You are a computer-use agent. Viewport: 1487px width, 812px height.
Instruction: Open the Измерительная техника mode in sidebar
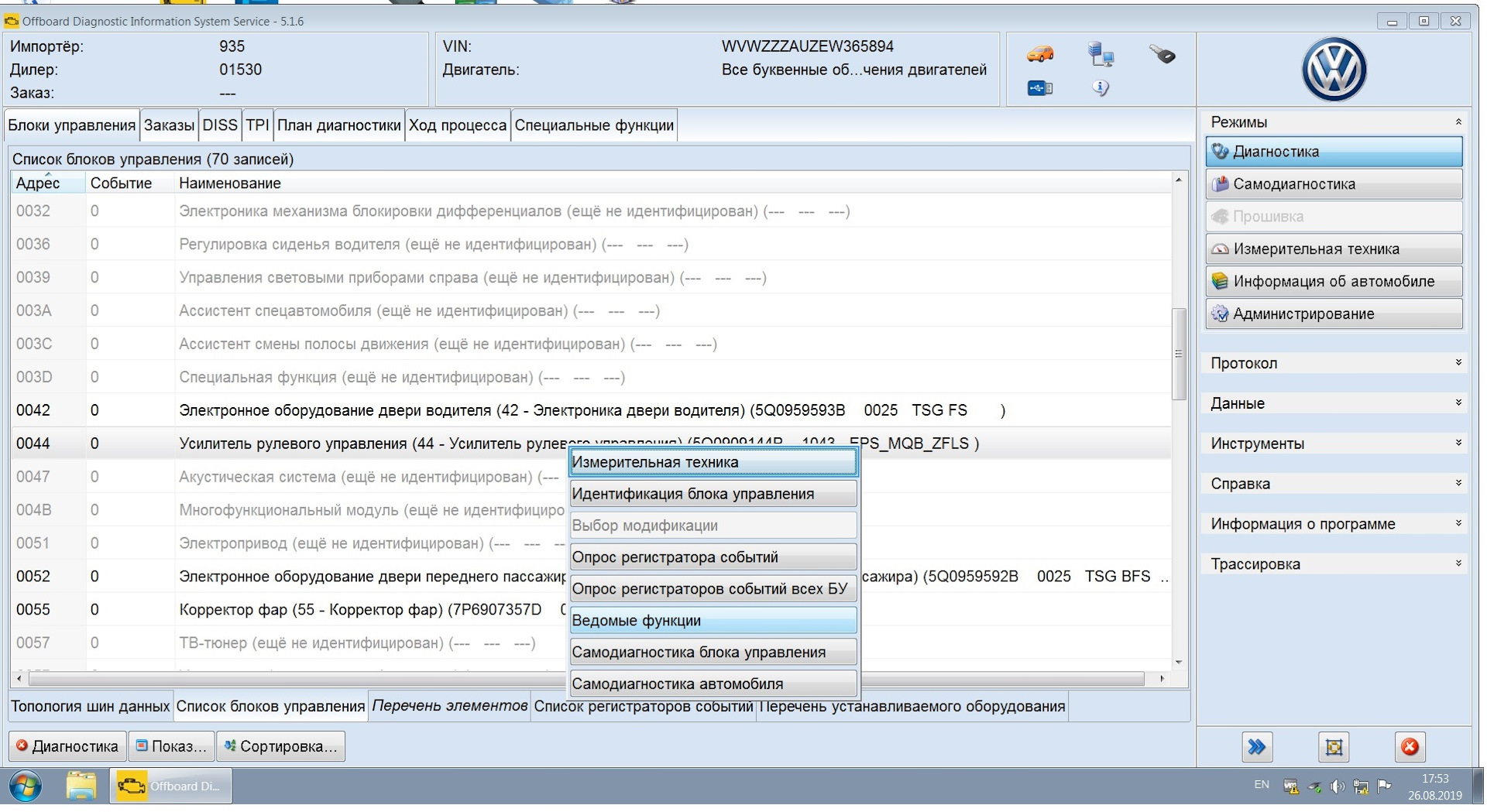(1334, 249)
